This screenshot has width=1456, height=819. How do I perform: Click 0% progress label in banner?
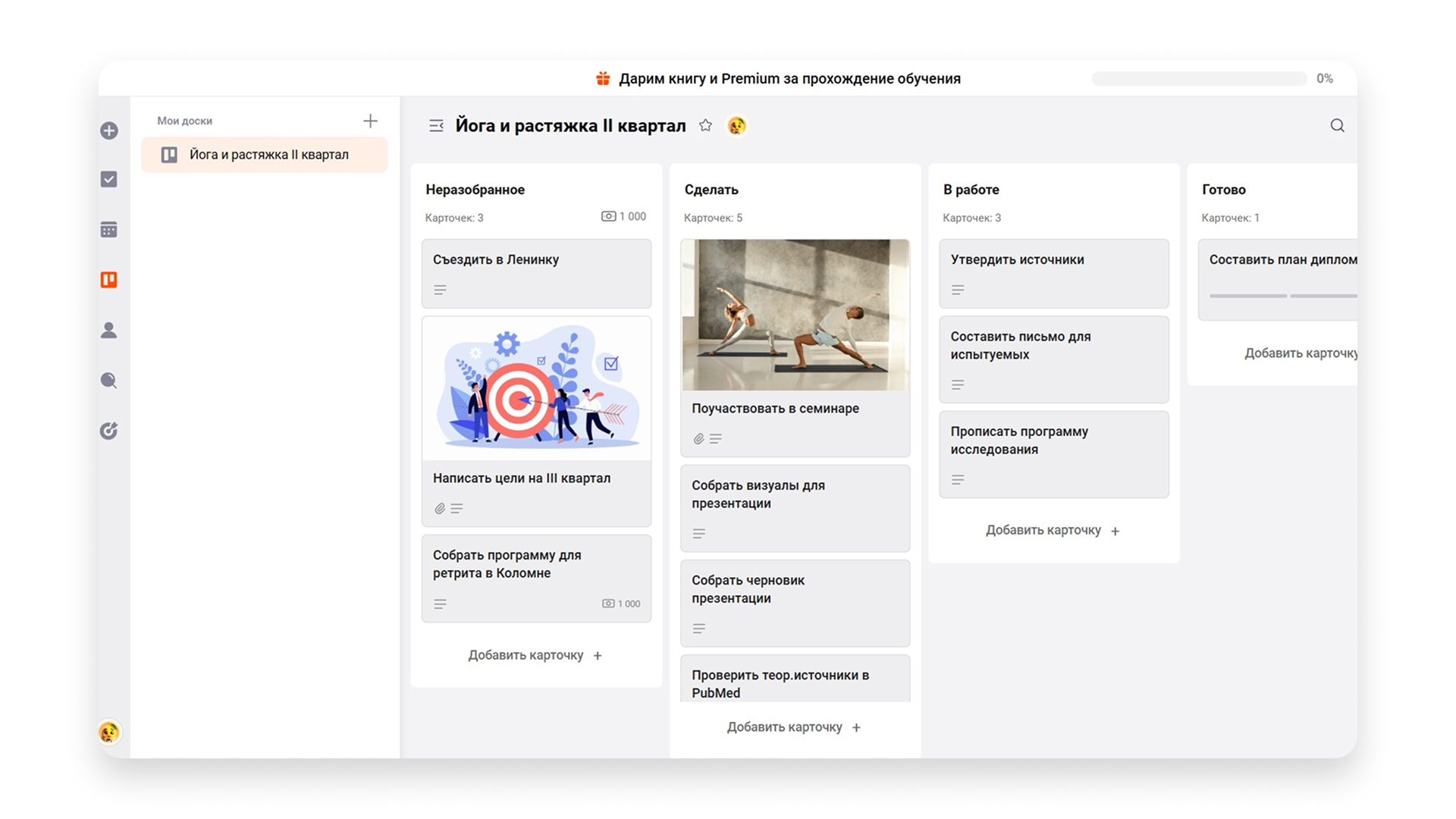pos(1325,79)
